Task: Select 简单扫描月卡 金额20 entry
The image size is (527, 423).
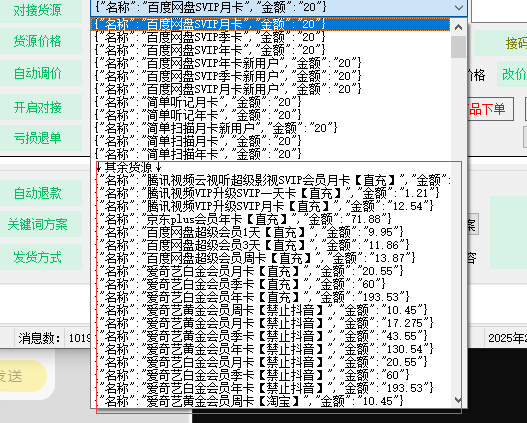Action: click(x=271, y=141)
